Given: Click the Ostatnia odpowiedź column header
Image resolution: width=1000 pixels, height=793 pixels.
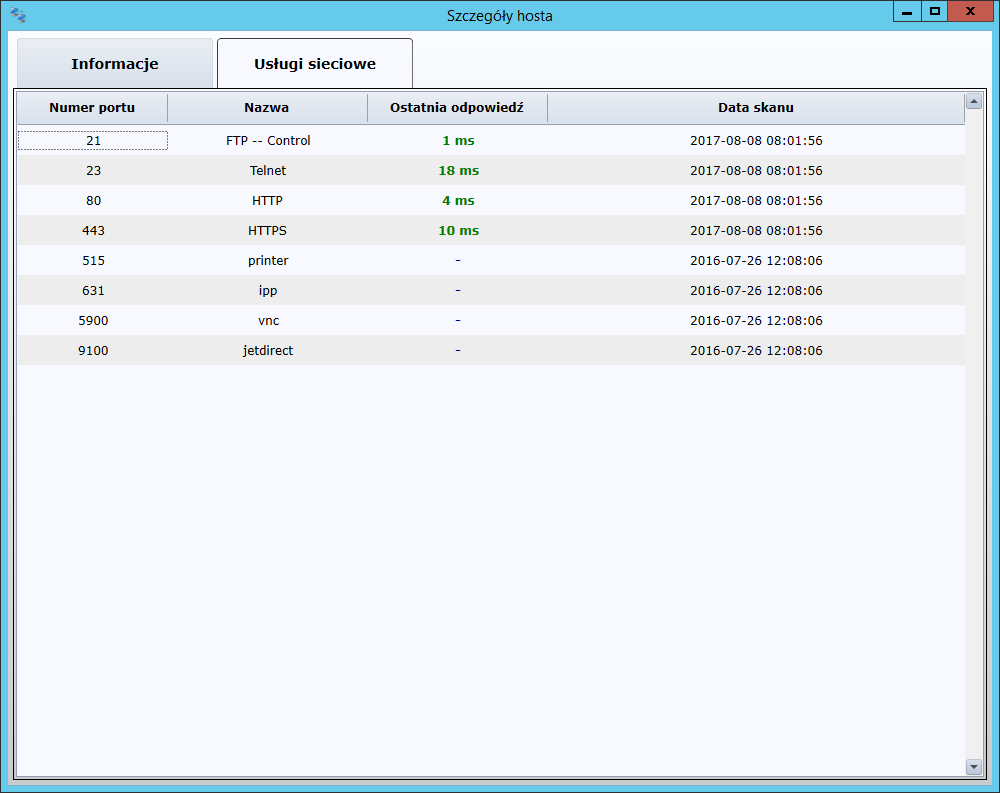Looking at the screenshot, I should (457, 108).
